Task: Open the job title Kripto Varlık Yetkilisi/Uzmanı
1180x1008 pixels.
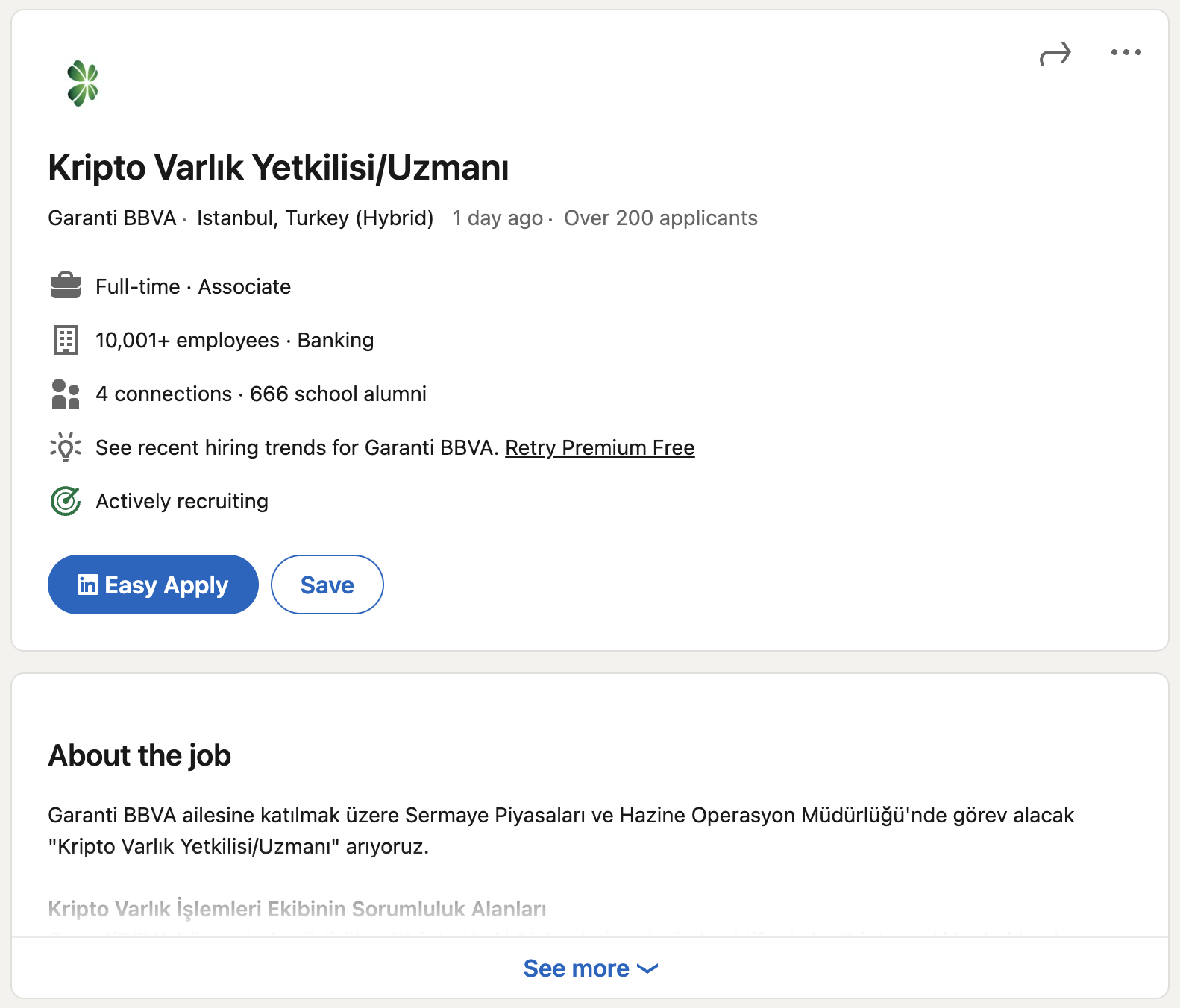Action: (x=278, y=167)
